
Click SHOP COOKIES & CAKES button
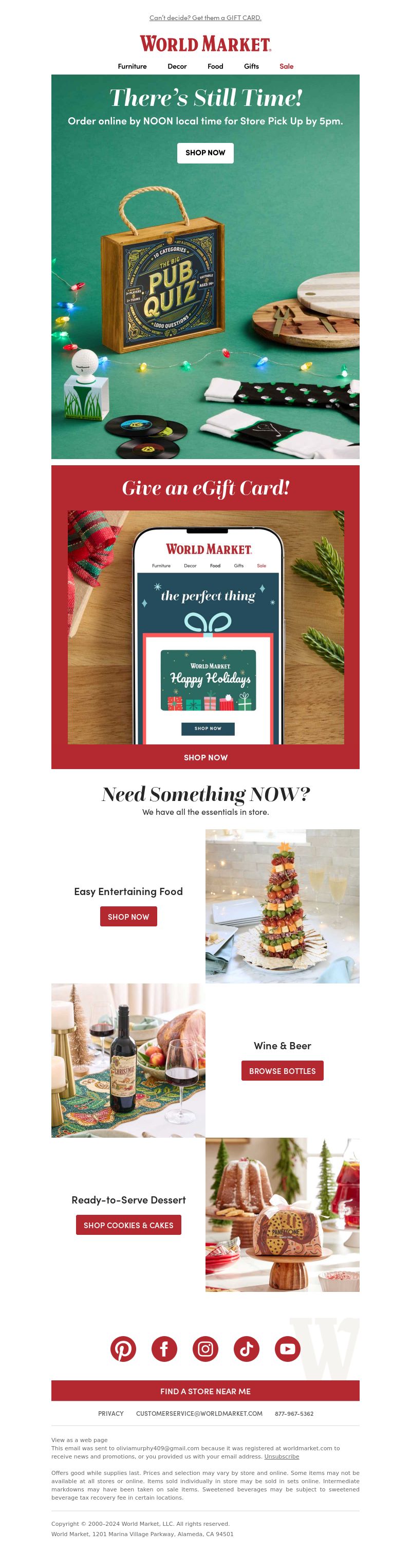click(128, 1225)
